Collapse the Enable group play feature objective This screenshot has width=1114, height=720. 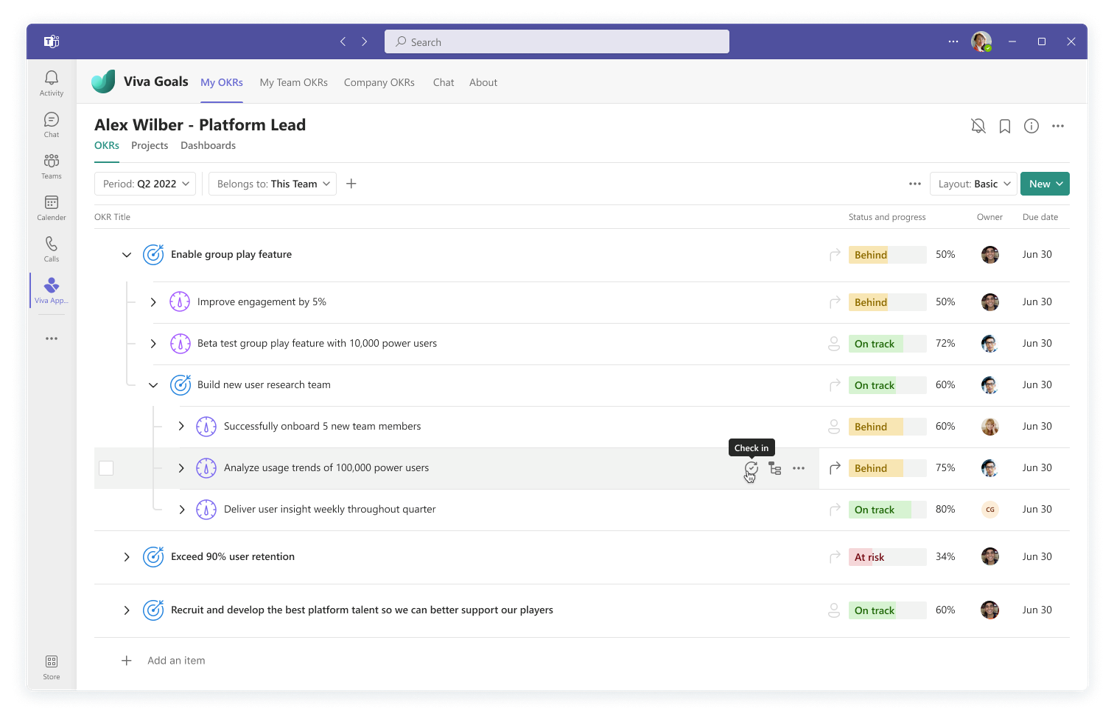pos(126,255)
